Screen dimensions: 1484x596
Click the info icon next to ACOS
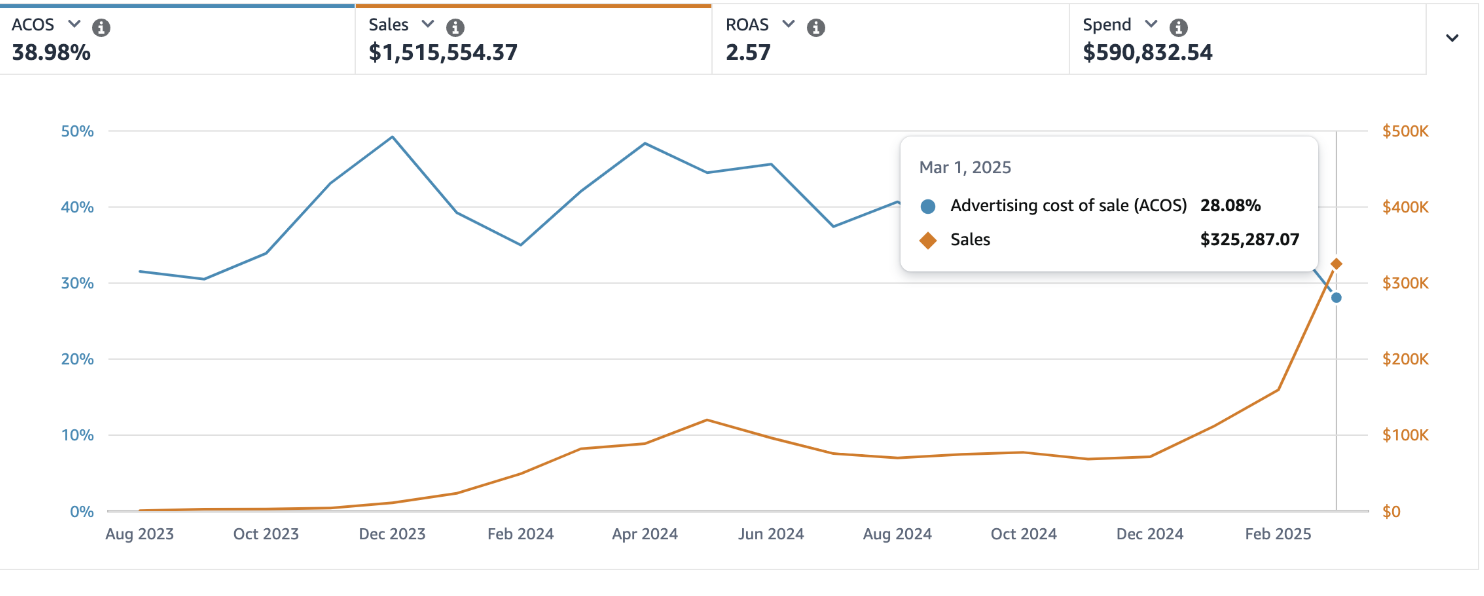click(x=101, y=27)
